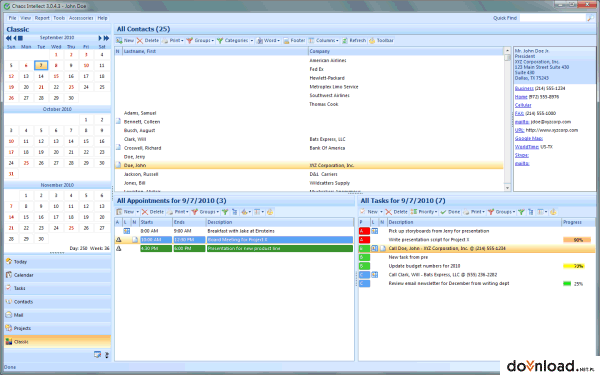The image size is (600, 375).
Task: Open the Priority dropdown in Tasks toolbar
Action: 424,212
